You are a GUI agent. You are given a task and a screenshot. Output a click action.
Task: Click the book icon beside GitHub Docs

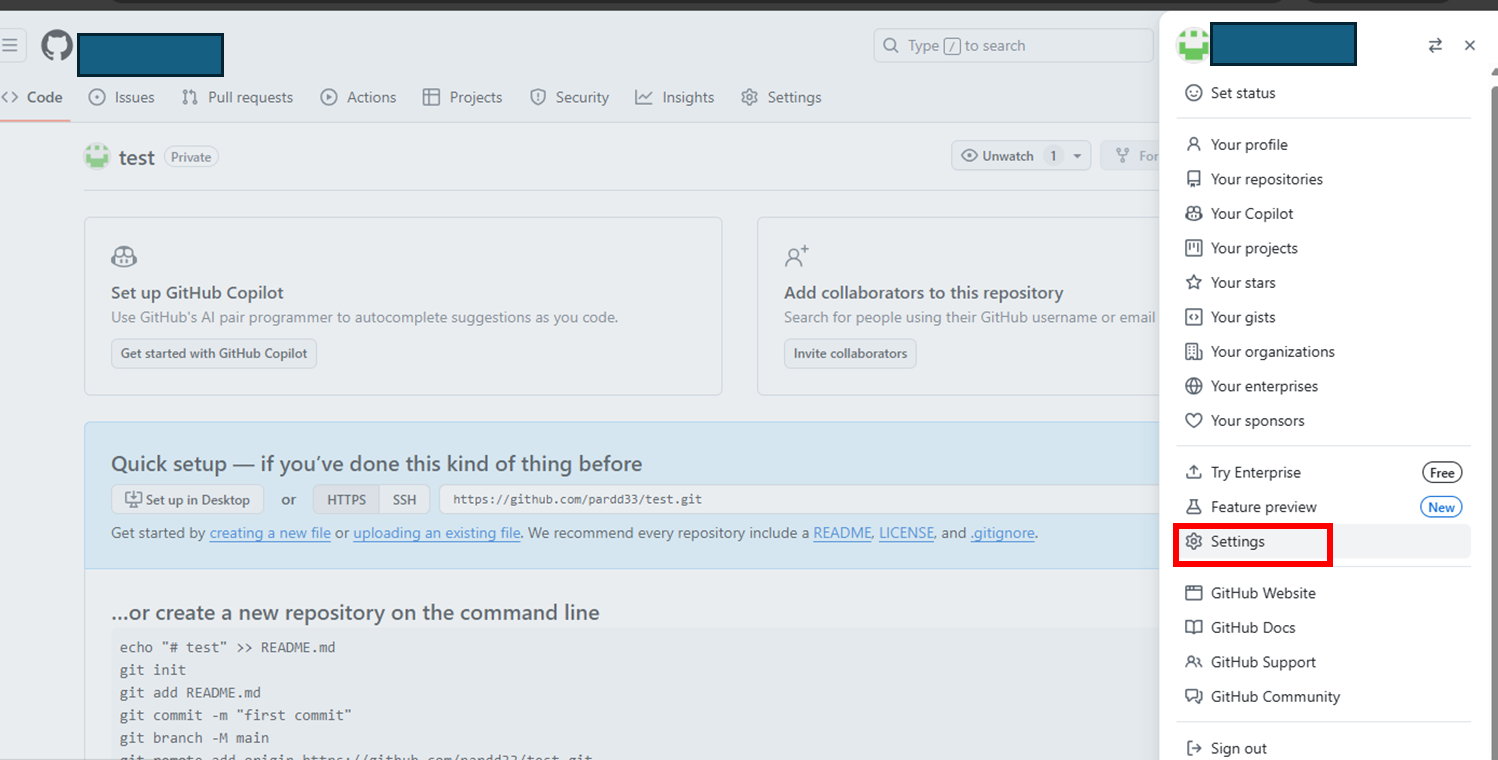pyautogui.click(x=1193, y=628)
